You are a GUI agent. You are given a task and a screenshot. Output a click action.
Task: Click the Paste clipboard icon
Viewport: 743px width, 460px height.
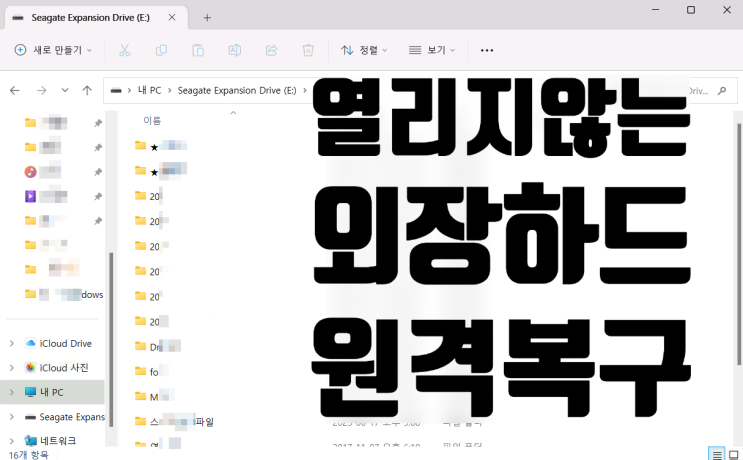tap(198, 50)
